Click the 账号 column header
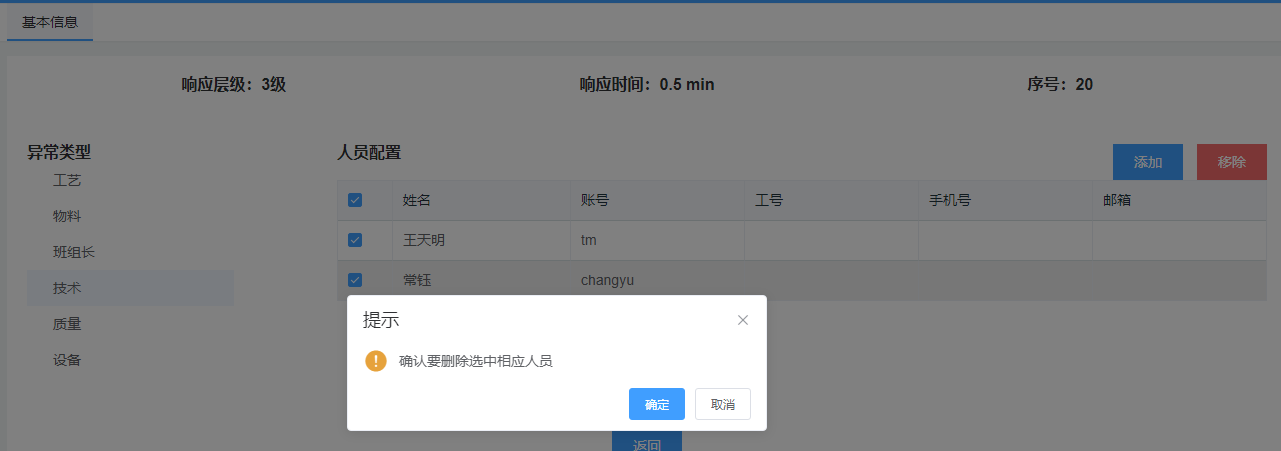Image resolution: width=1281 pixels, height=451 pixels. pyautogui.click(x=595, y=200)
